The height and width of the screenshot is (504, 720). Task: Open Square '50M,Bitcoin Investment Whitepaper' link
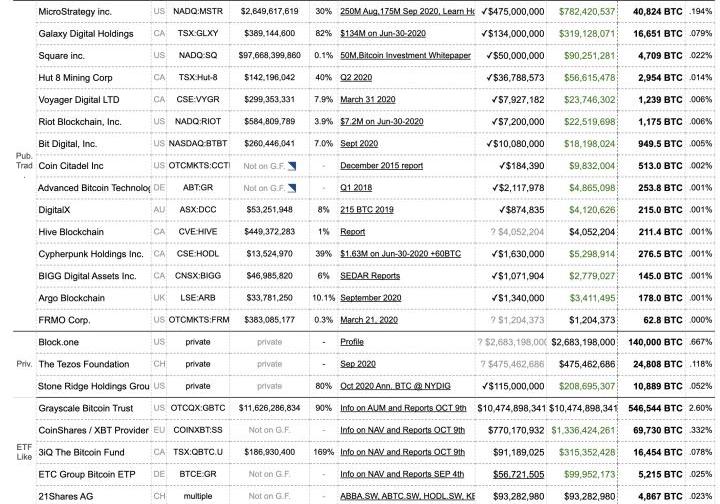pyautogui.click(x=405, y=55)
